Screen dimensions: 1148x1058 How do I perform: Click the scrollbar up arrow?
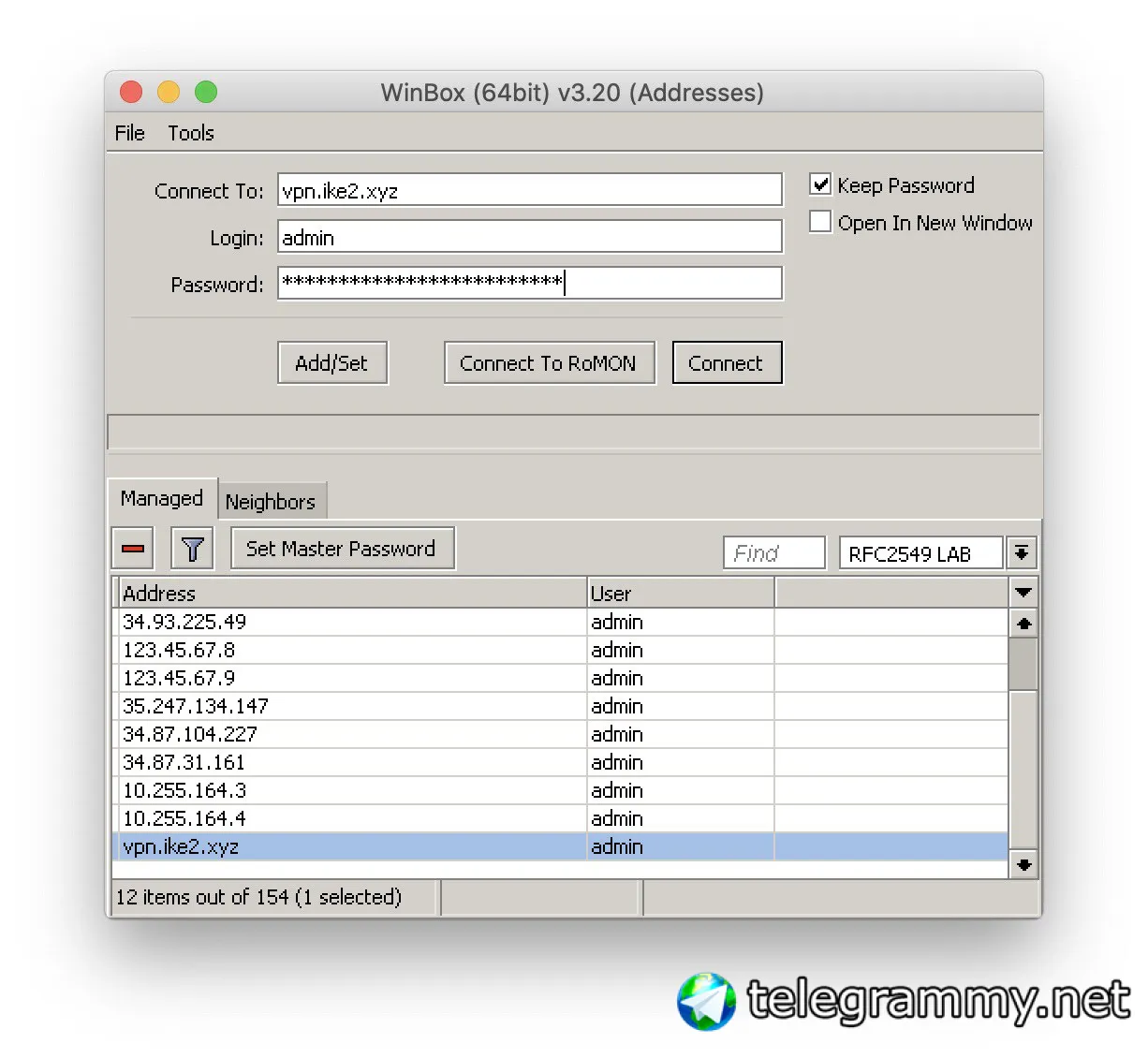(x=1023, y=623)
